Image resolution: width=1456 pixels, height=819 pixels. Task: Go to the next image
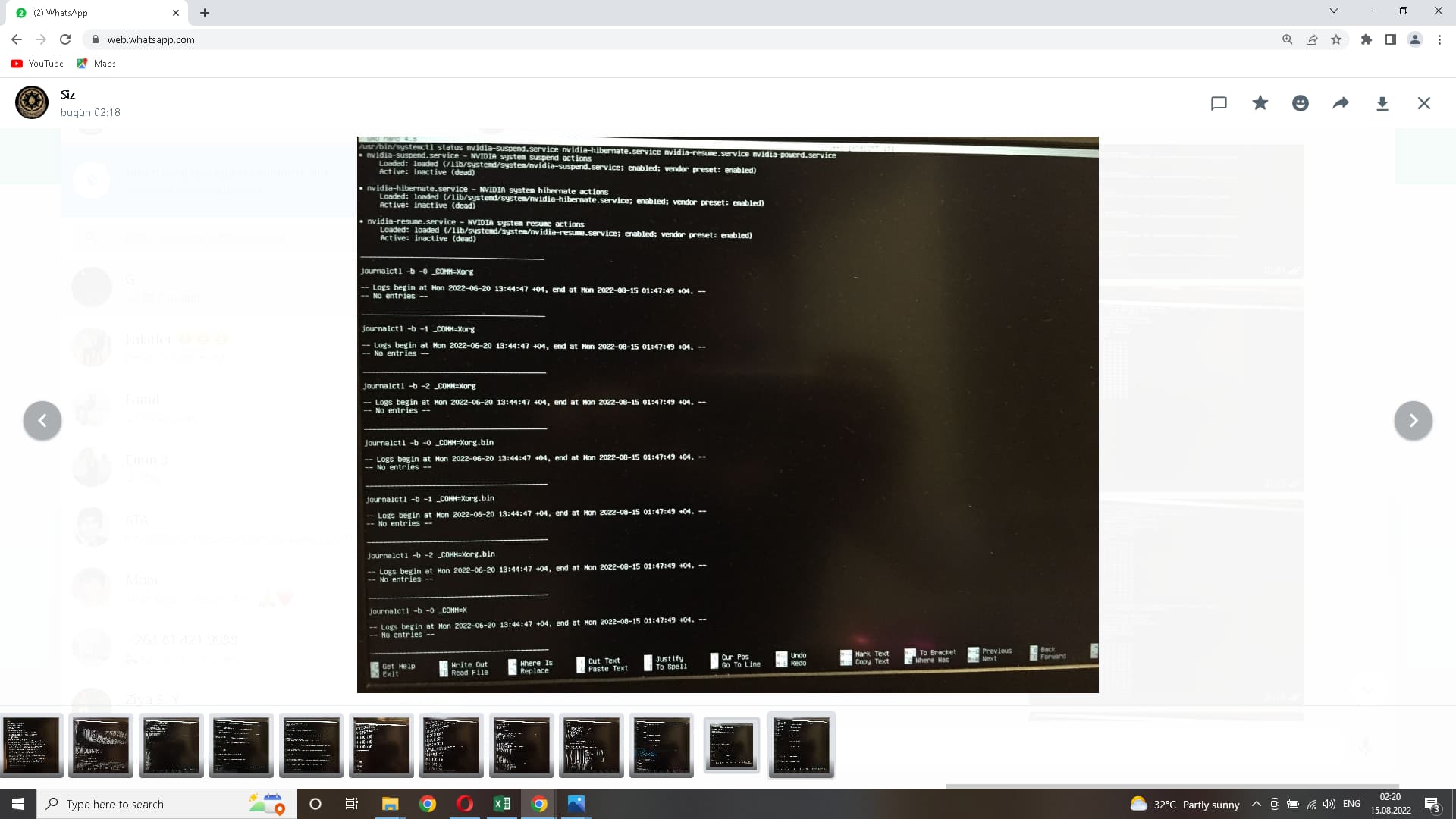(x=1413, y=420)
